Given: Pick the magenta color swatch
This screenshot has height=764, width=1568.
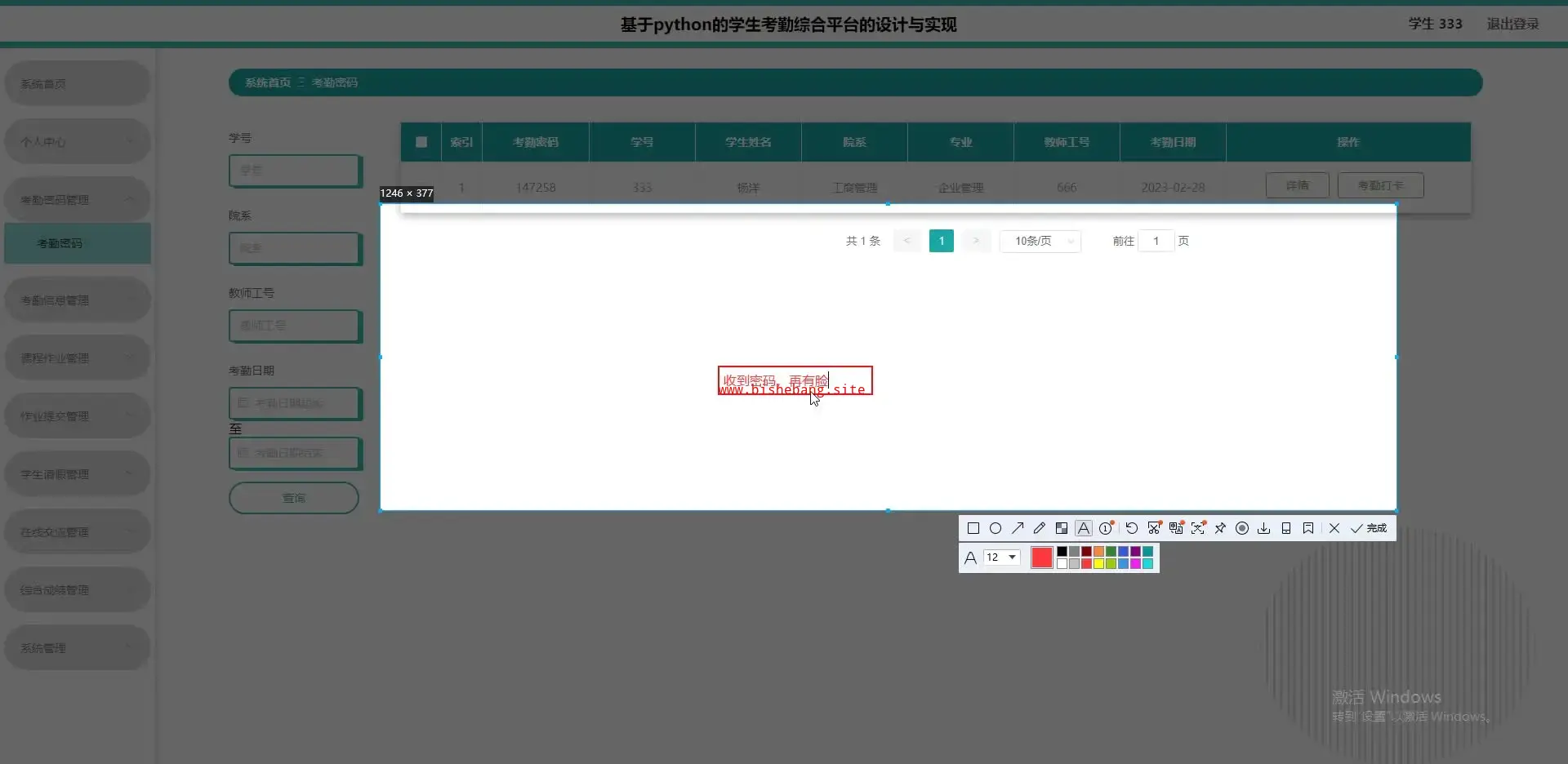Looking at the screenshot, I should 1135,564.
